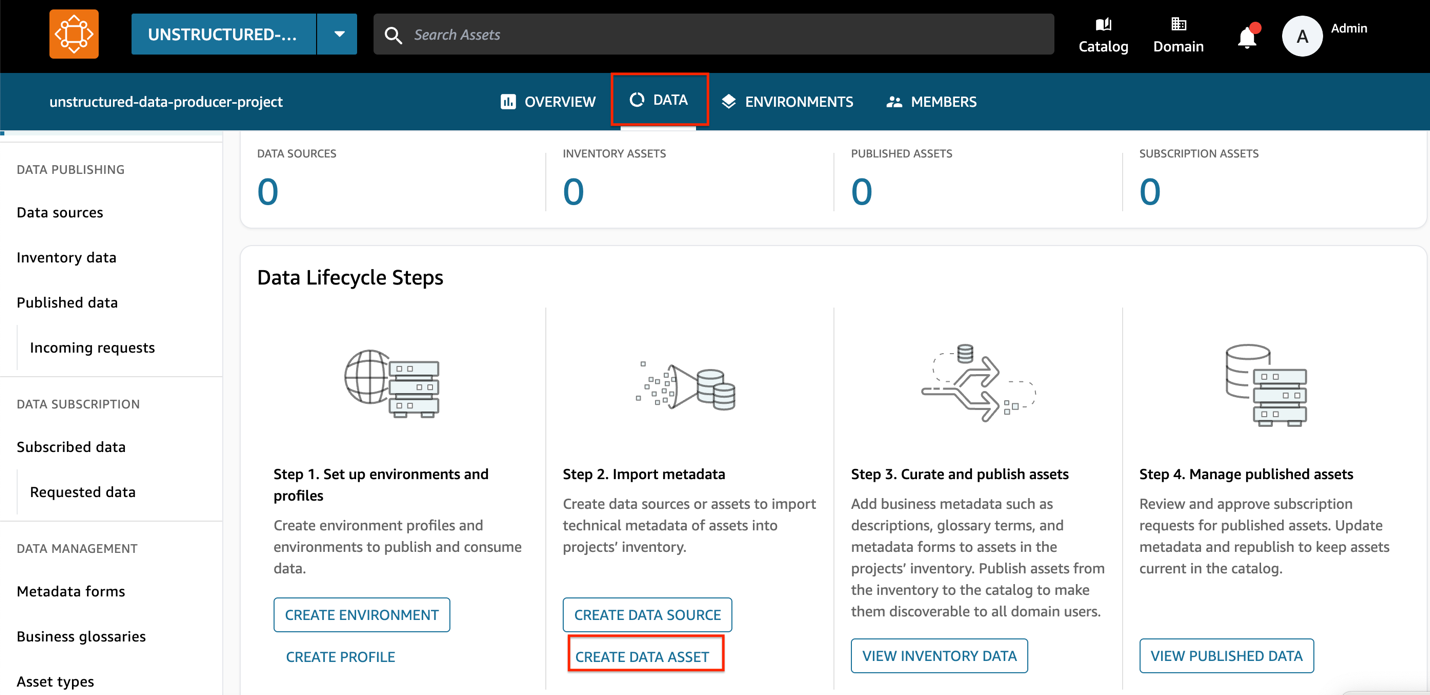The width and height of the screenshot is (1430, 695).
Task: Click the search magnifier in Search Assets bar
Action: click(392, 34)
